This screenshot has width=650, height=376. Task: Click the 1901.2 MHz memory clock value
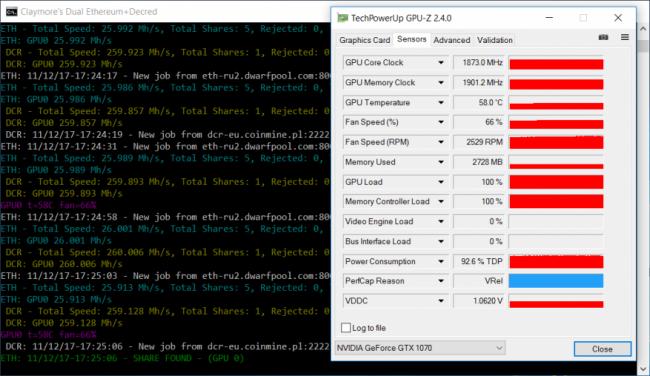[x=478, y=82]
